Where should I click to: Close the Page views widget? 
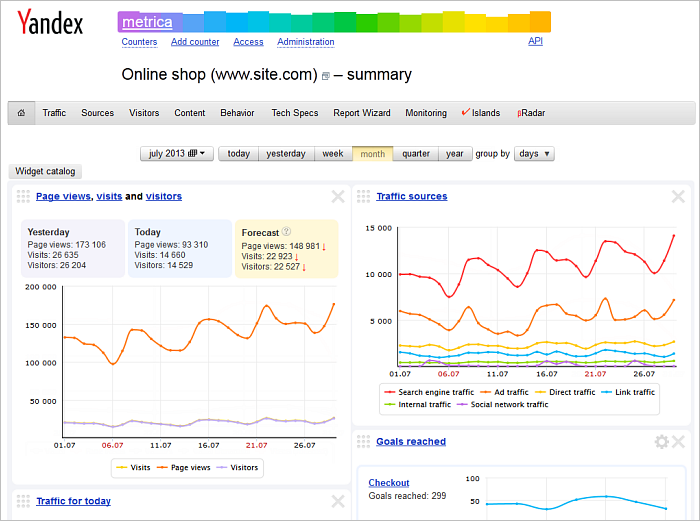[338, 197]
